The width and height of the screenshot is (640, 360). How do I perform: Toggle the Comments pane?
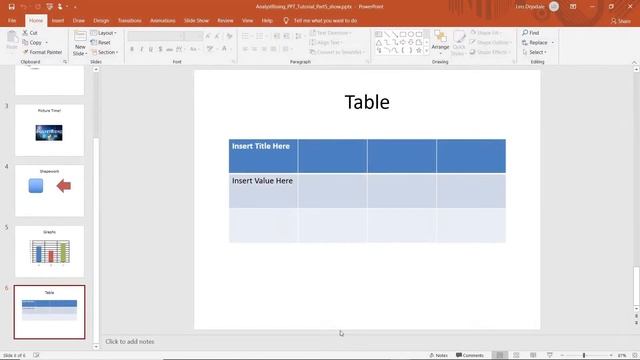pyautogui.click(x=469, y=355)
